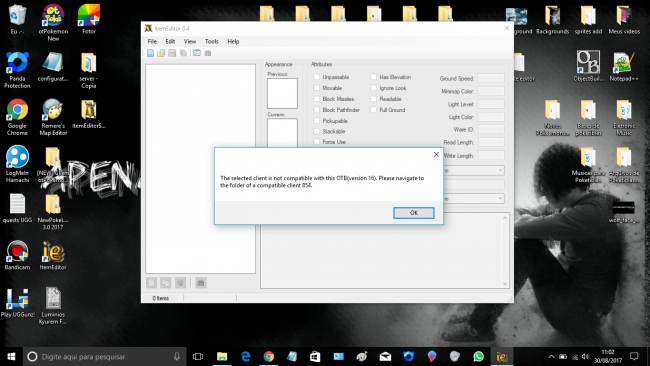
Task: Enable the Has Elevation checkbox
Action: click(x=374, y=77)
